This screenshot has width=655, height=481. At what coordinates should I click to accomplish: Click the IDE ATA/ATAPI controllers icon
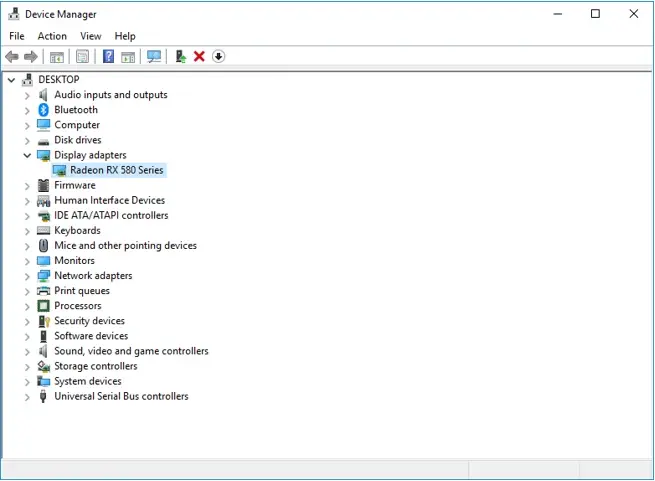(43, 216)
